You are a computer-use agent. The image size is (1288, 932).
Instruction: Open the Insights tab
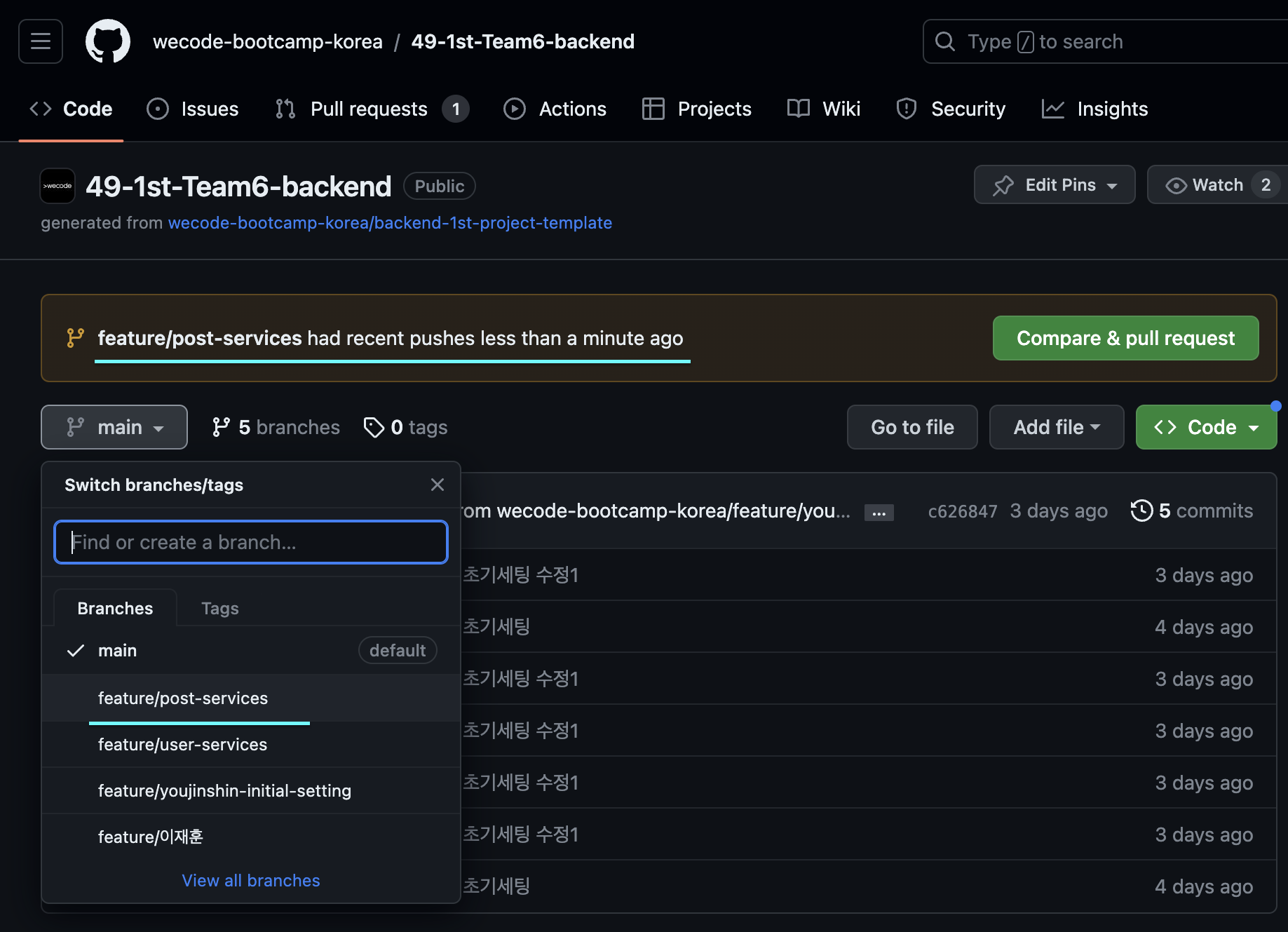pyautogui.click(x=1094, y=109)
